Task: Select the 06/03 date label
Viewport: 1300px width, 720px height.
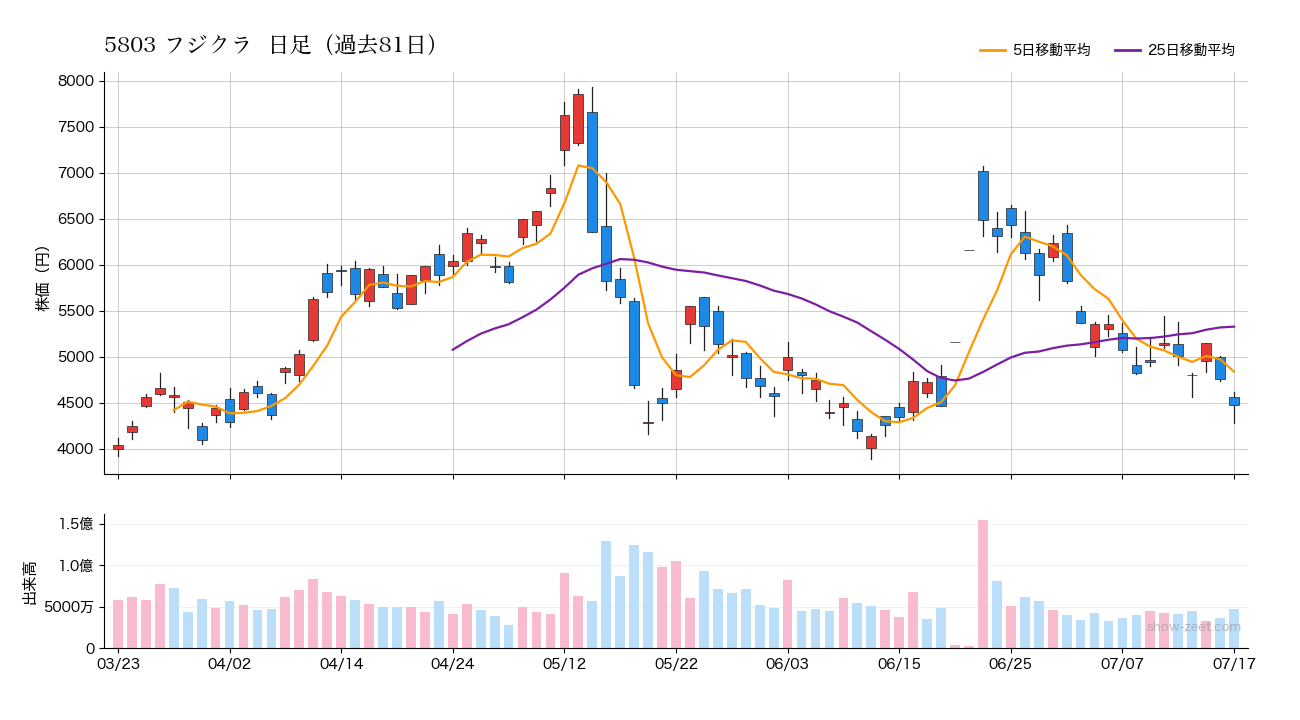Action: click(x=788, y=664)
